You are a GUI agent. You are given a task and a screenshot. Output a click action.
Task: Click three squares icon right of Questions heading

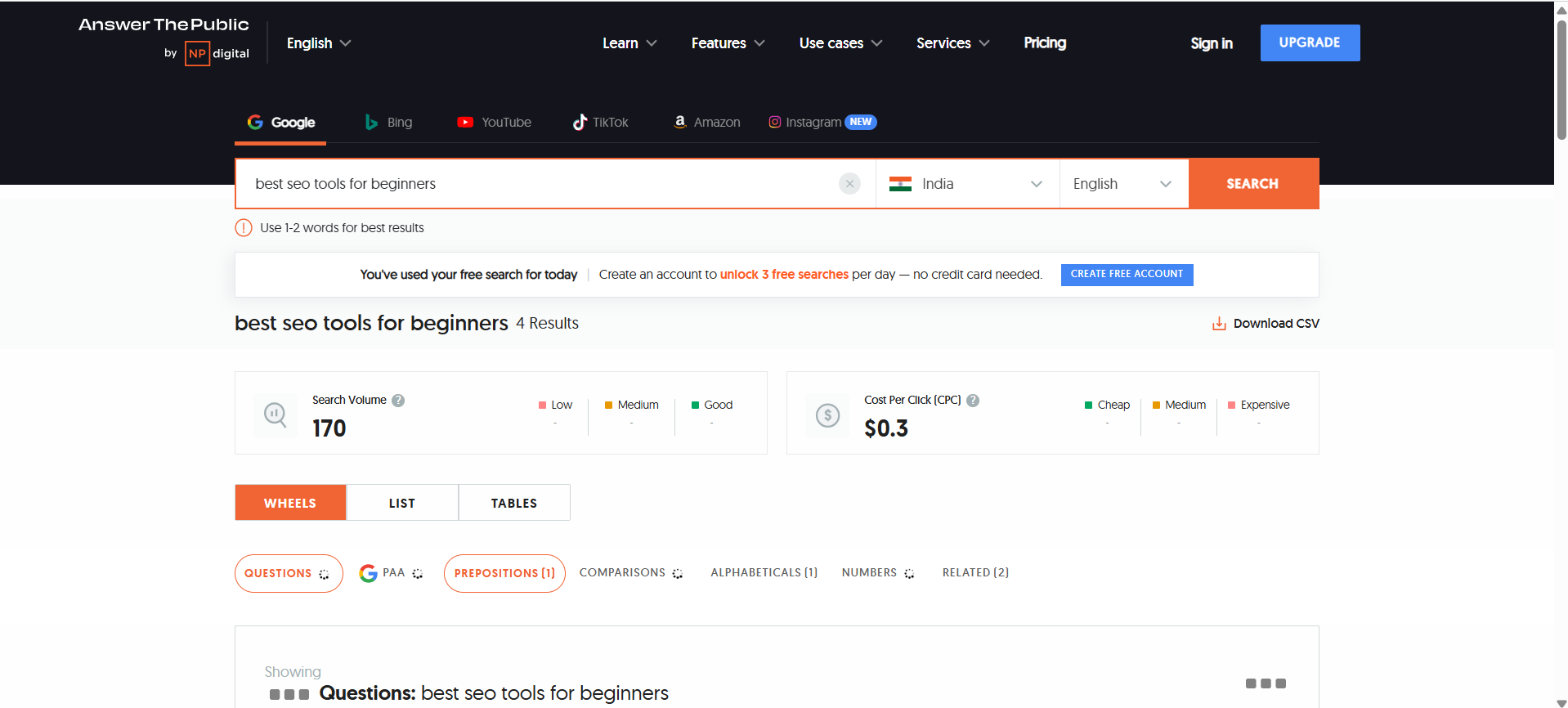click(1266, 683)
